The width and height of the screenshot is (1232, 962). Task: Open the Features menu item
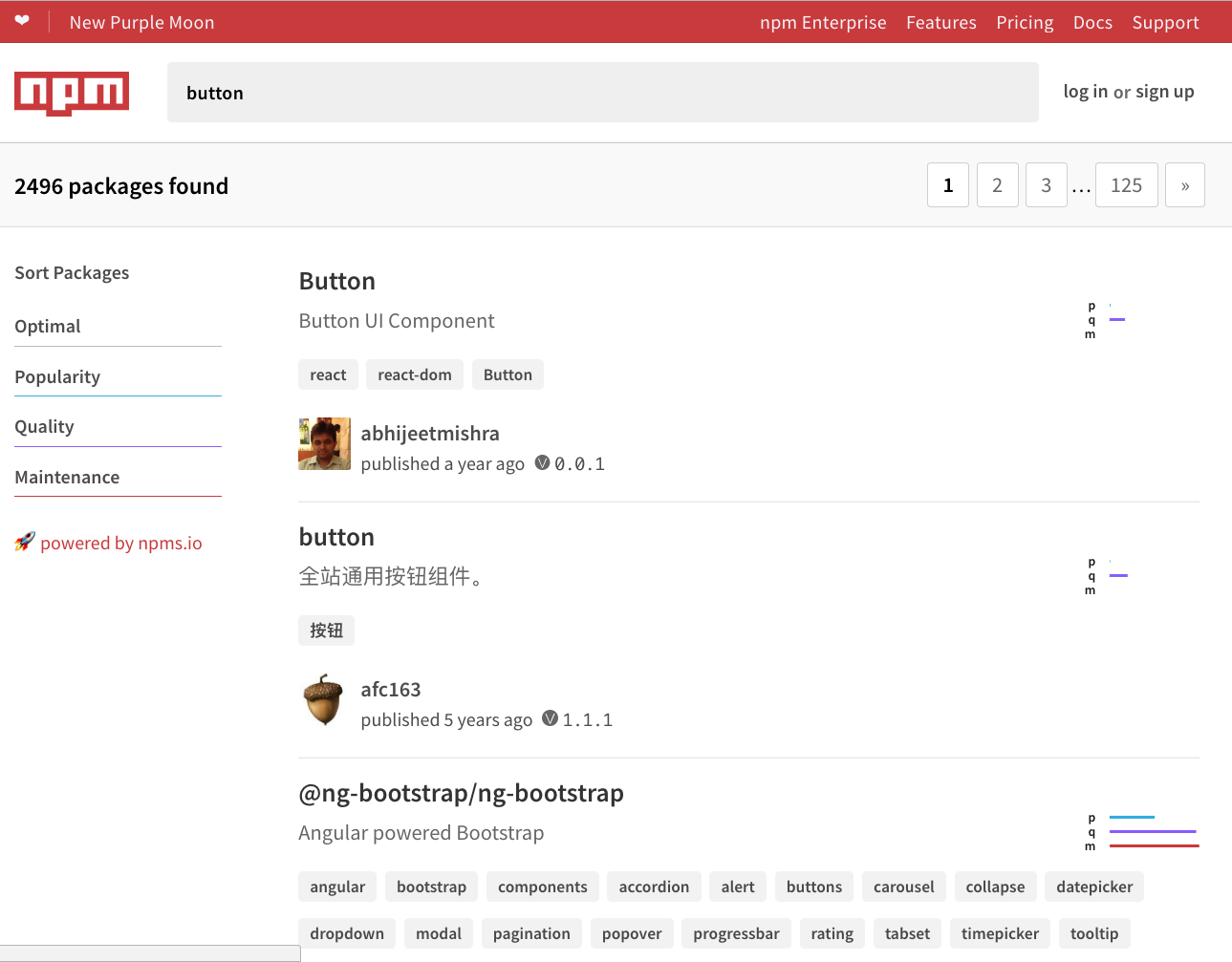[941, 22]
